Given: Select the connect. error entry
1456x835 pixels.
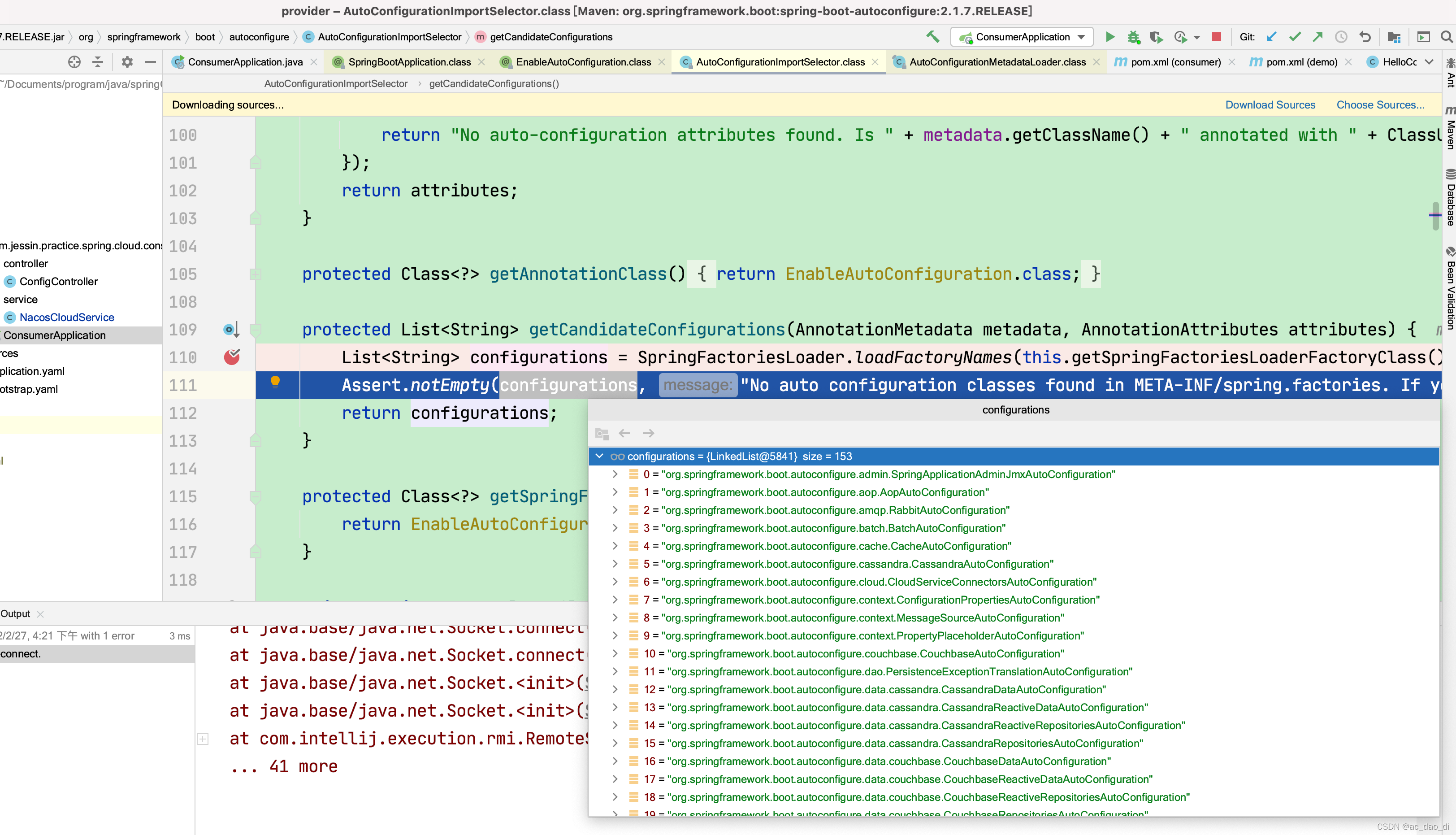Looking at the screenshot, I should pyautogui.click(x=96, y=654).
